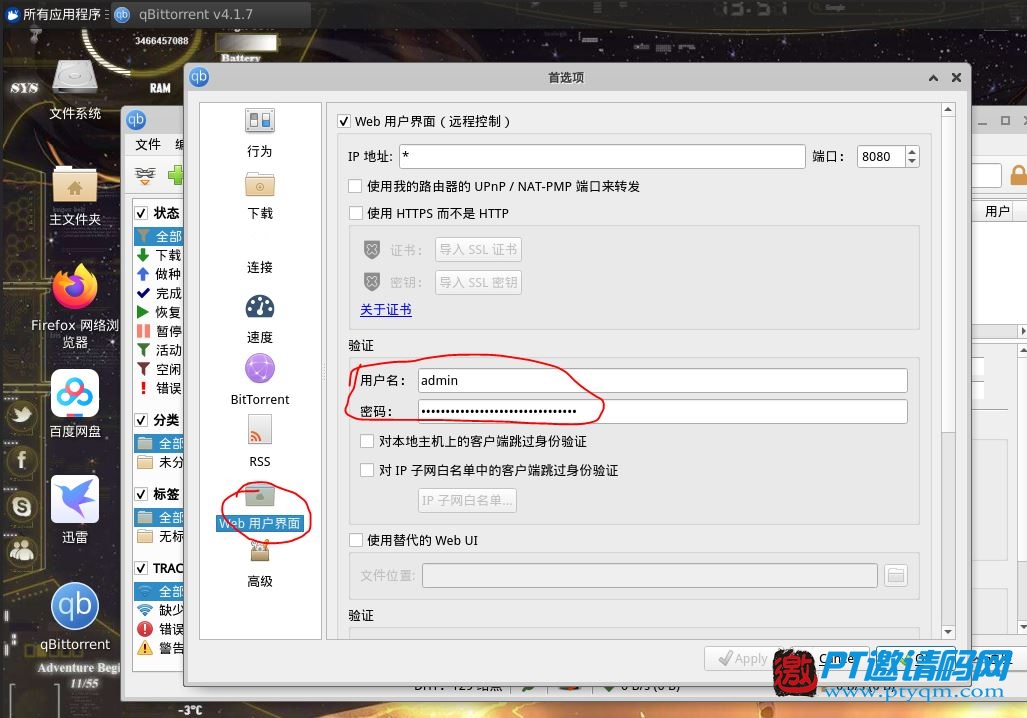
Task: Click the 做种 status filter in main window
Action: coord(159,274)
